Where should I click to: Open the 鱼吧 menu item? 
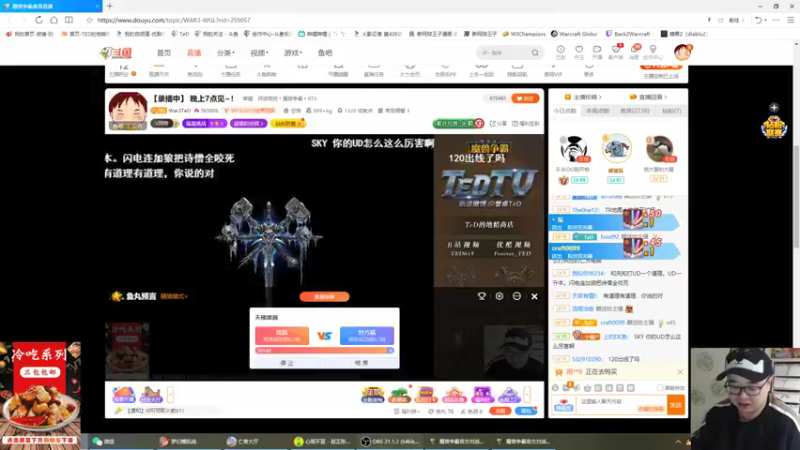[325, 53]
